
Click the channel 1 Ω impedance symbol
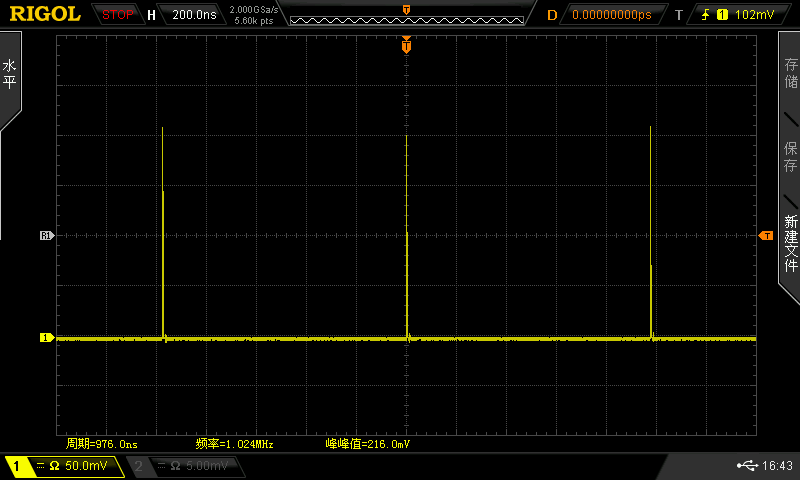54,466
